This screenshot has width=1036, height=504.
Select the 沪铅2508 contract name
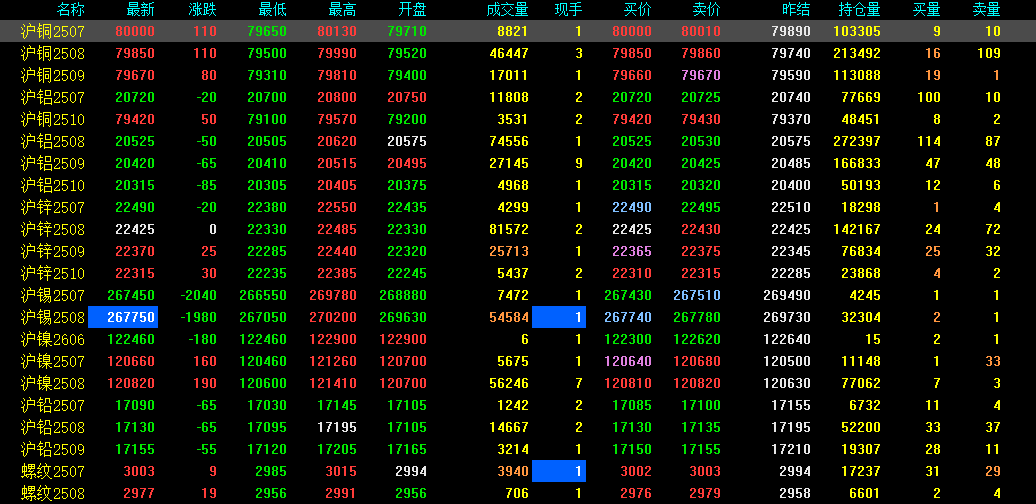(52, 427)
